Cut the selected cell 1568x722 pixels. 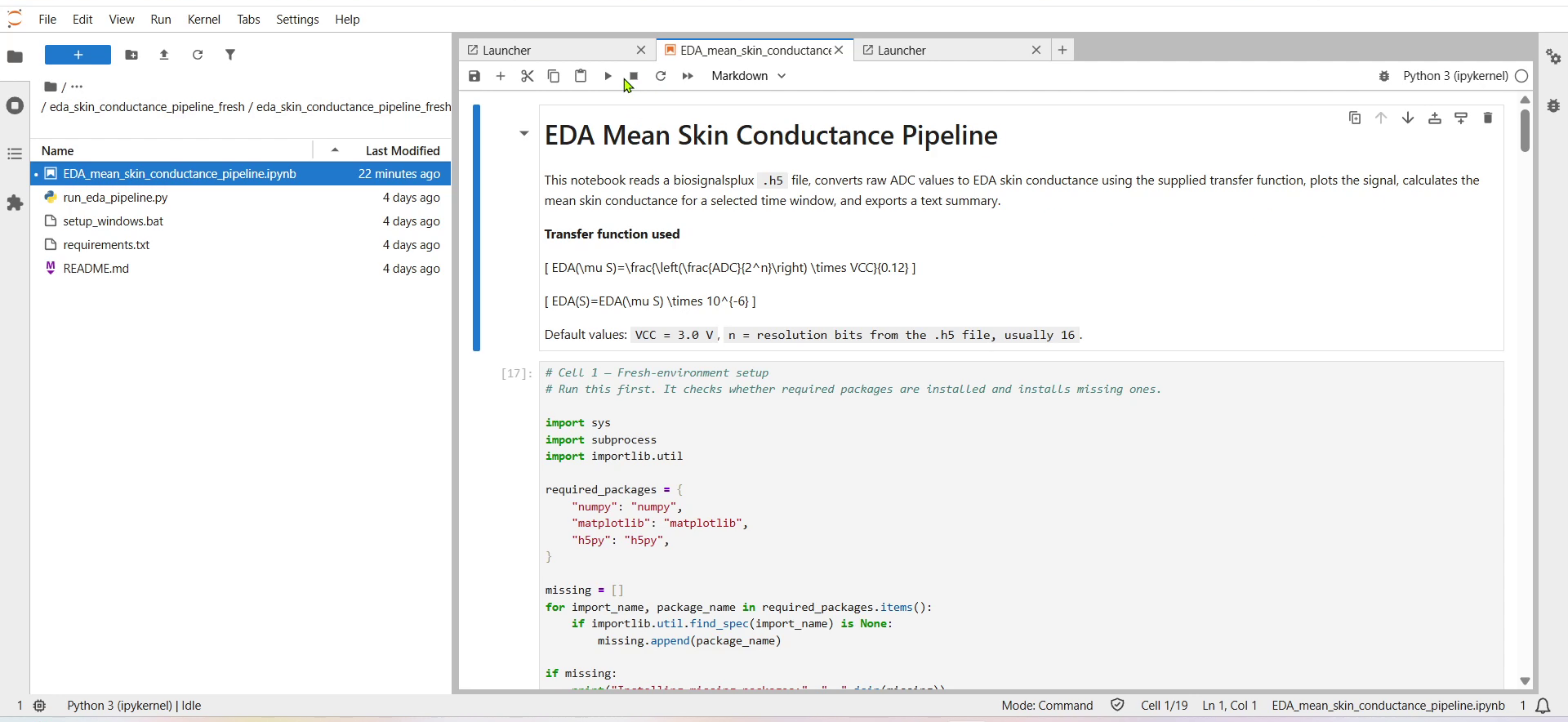click(x=528, y=76)
